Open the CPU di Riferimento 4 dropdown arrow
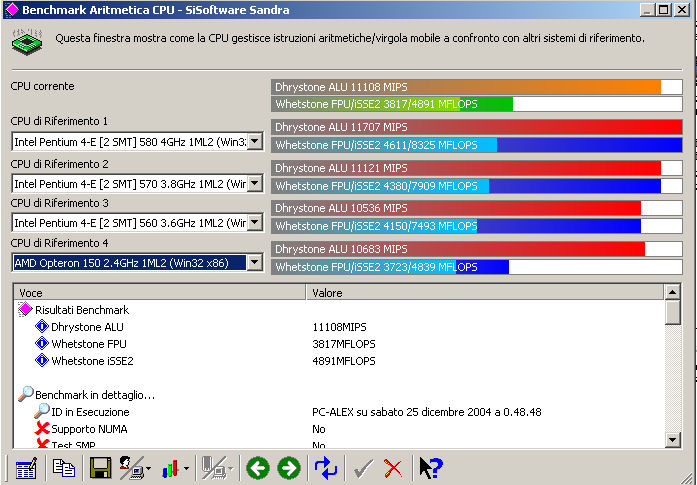 [x=255, y=263]
